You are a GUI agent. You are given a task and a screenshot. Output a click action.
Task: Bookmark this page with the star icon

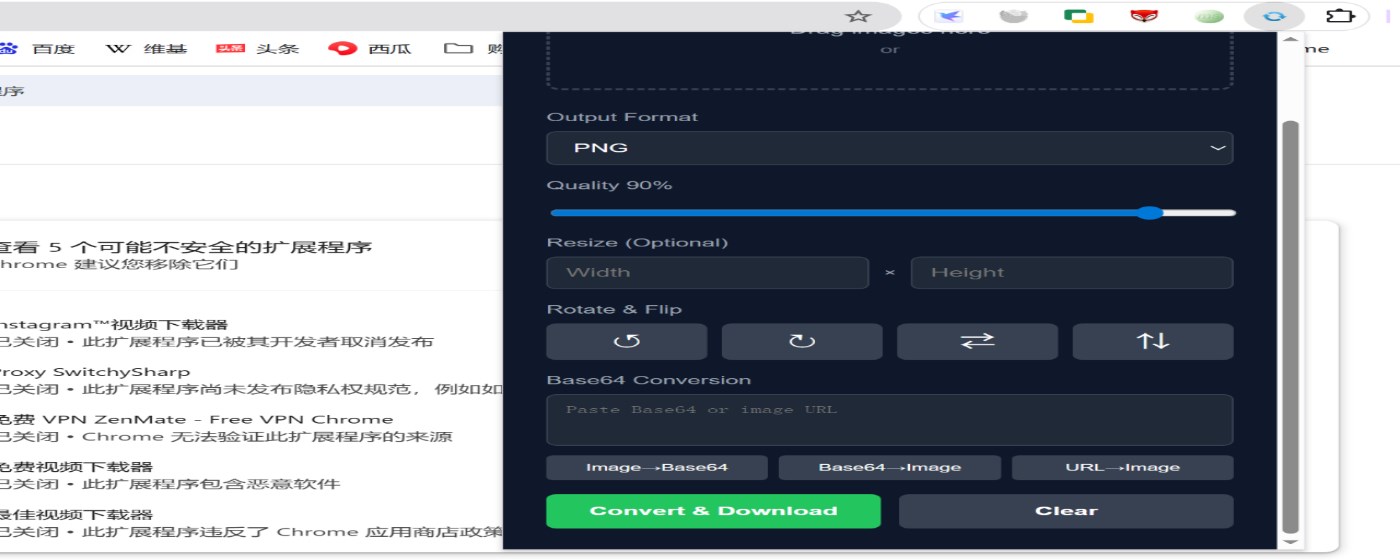(858, 16)
